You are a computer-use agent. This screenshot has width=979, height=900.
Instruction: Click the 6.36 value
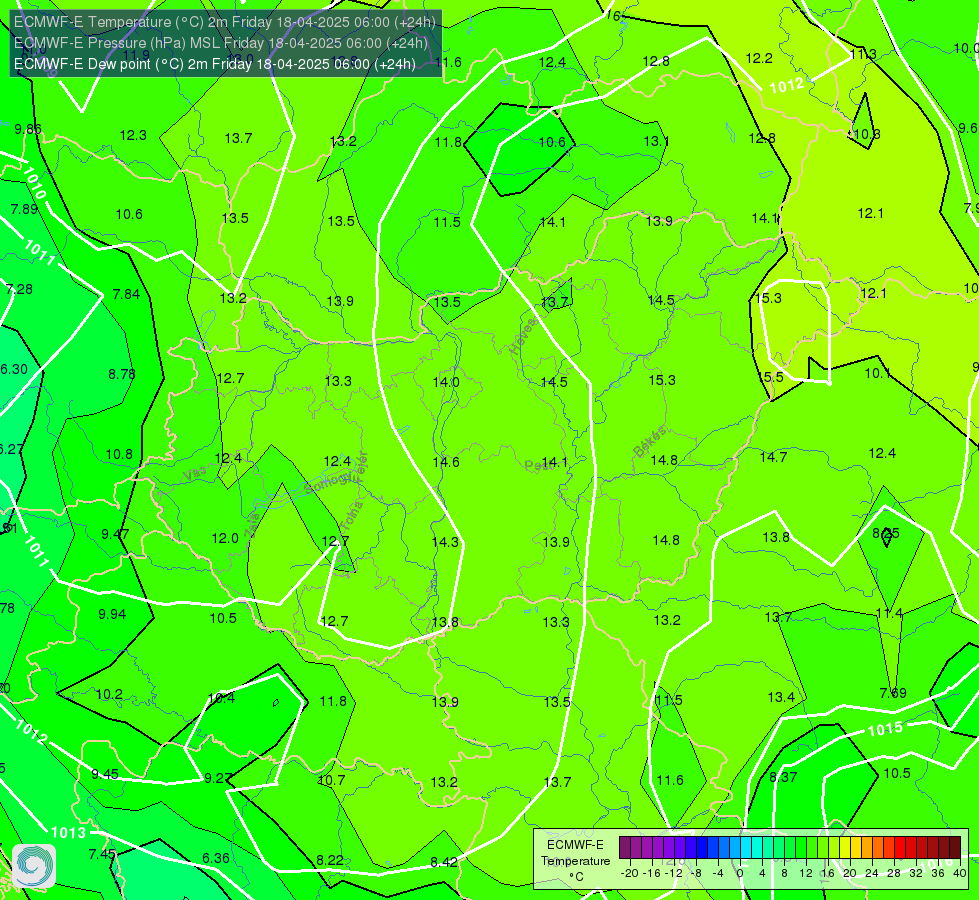pos(215,858)
